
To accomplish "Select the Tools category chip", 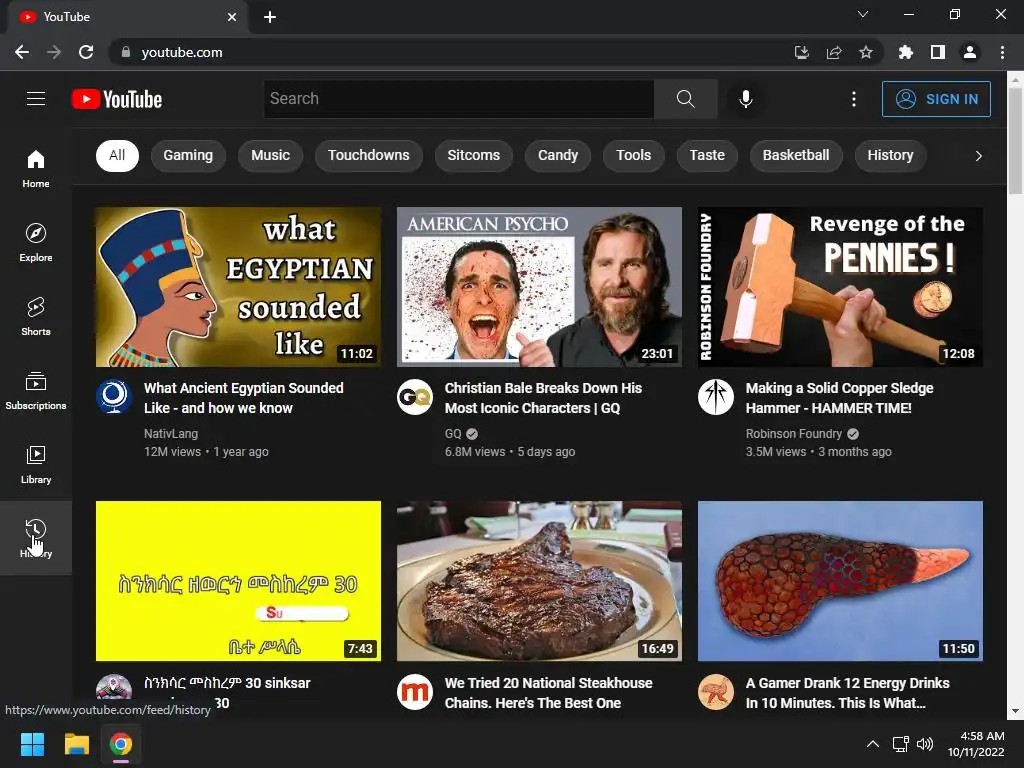I will [633, 155].
